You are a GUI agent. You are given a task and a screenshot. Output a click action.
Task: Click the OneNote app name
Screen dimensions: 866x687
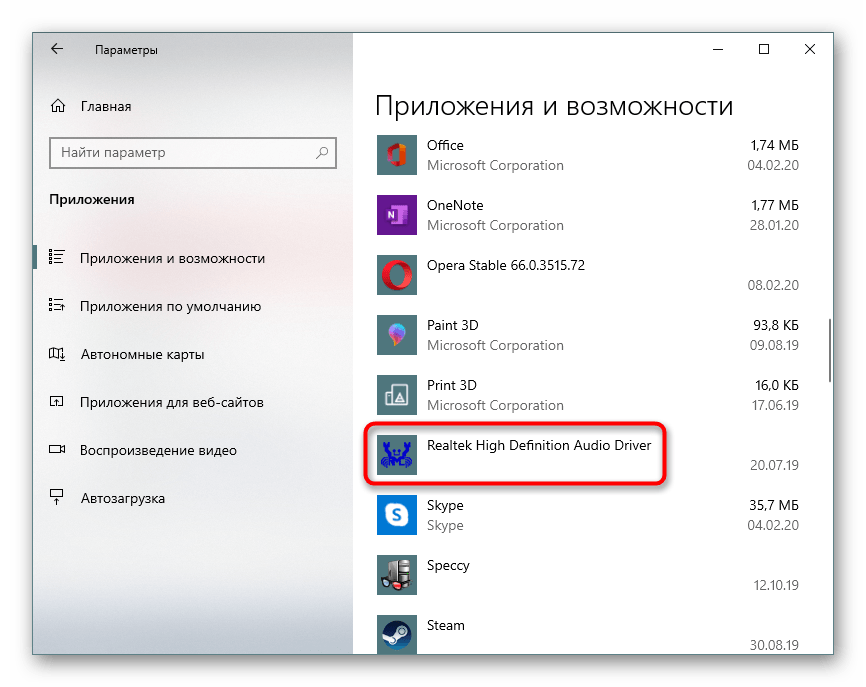pyautogui.click(x=455, y=205)
